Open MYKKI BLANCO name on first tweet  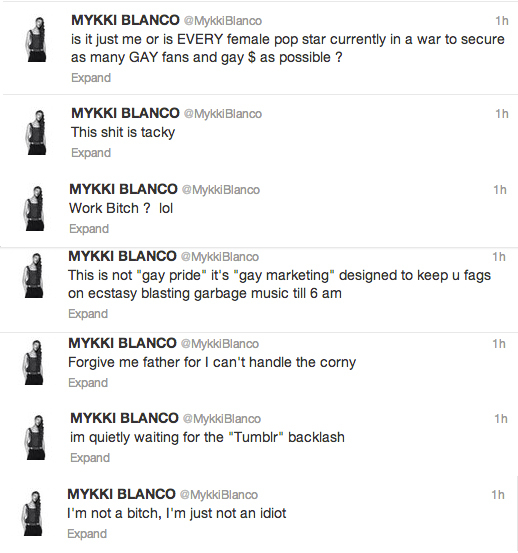(125, 20)
